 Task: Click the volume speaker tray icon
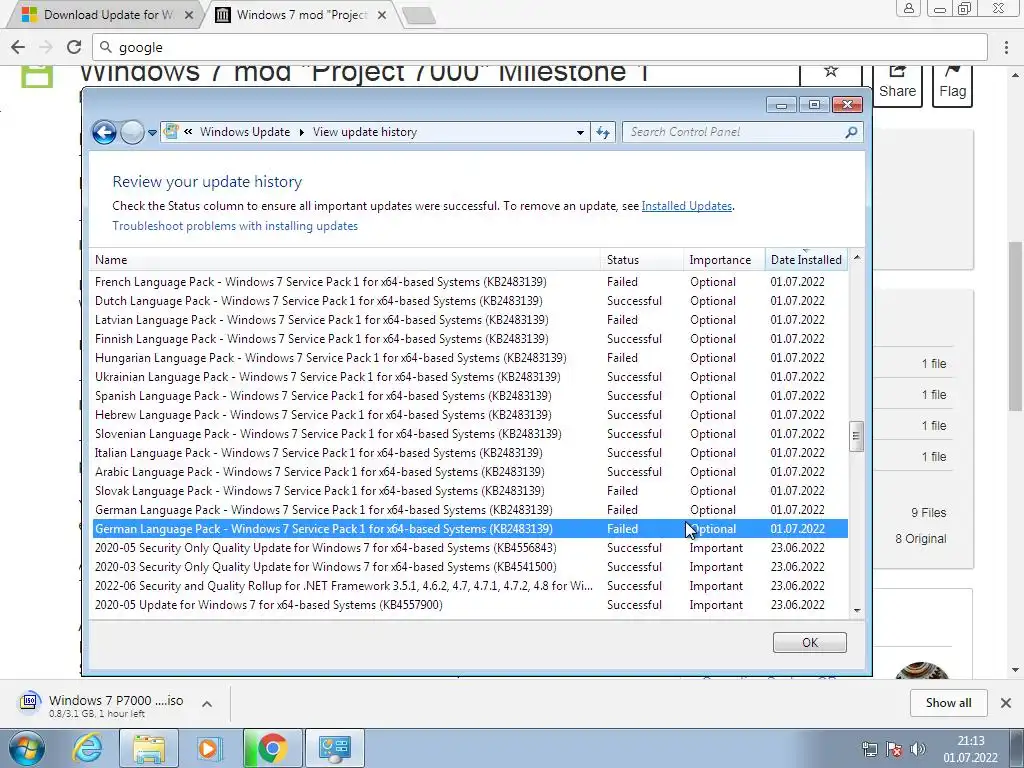918,749
